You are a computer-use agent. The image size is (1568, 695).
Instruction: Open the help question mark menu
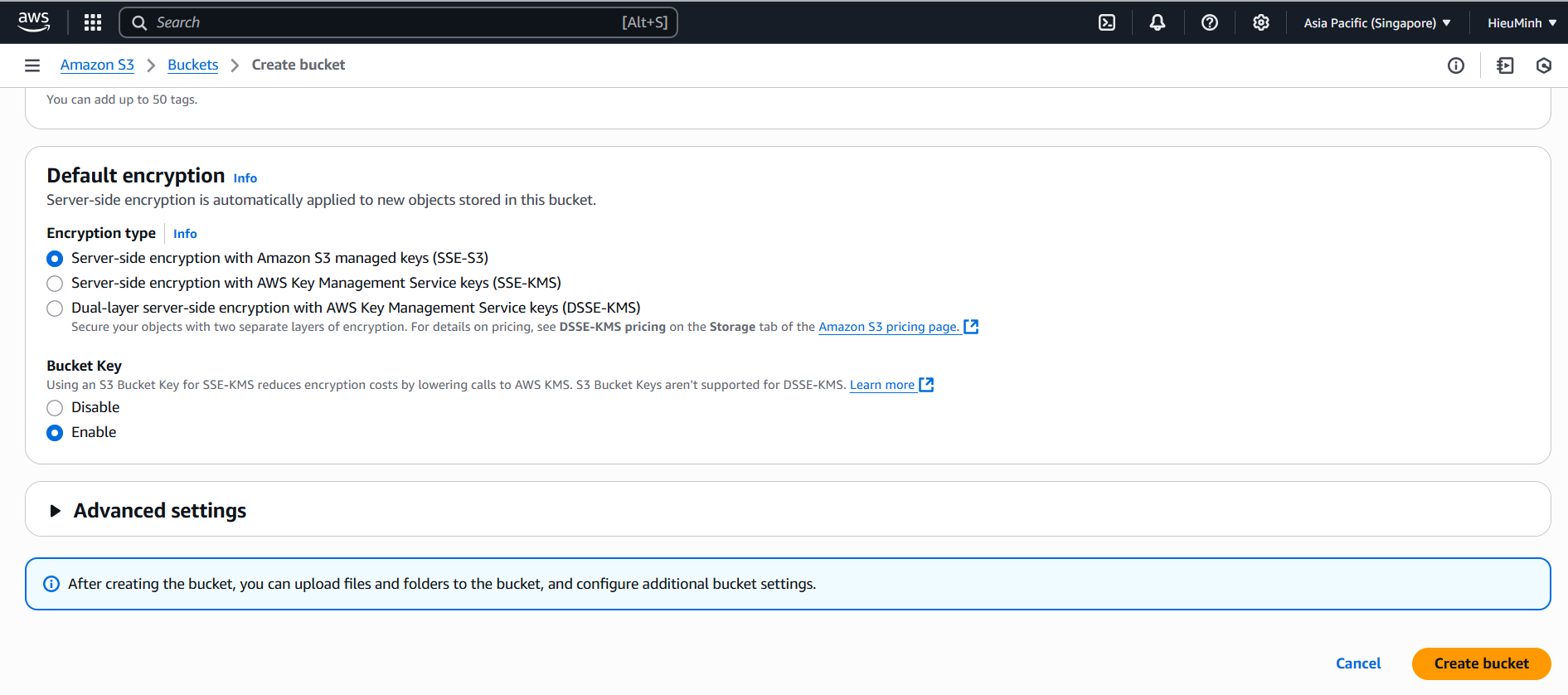1210,22
